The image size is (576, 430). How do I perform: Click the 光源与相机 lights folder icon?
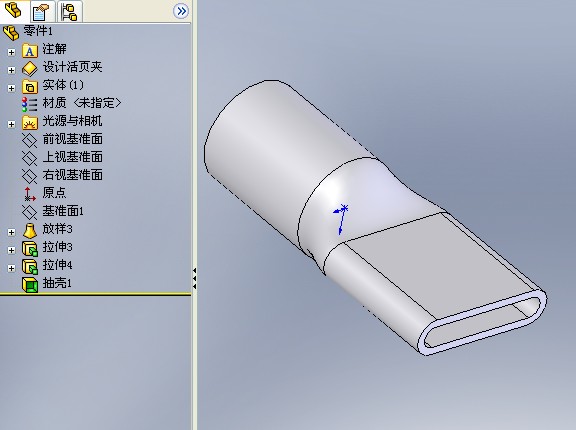pyautogui.click(x=30, y=123)
